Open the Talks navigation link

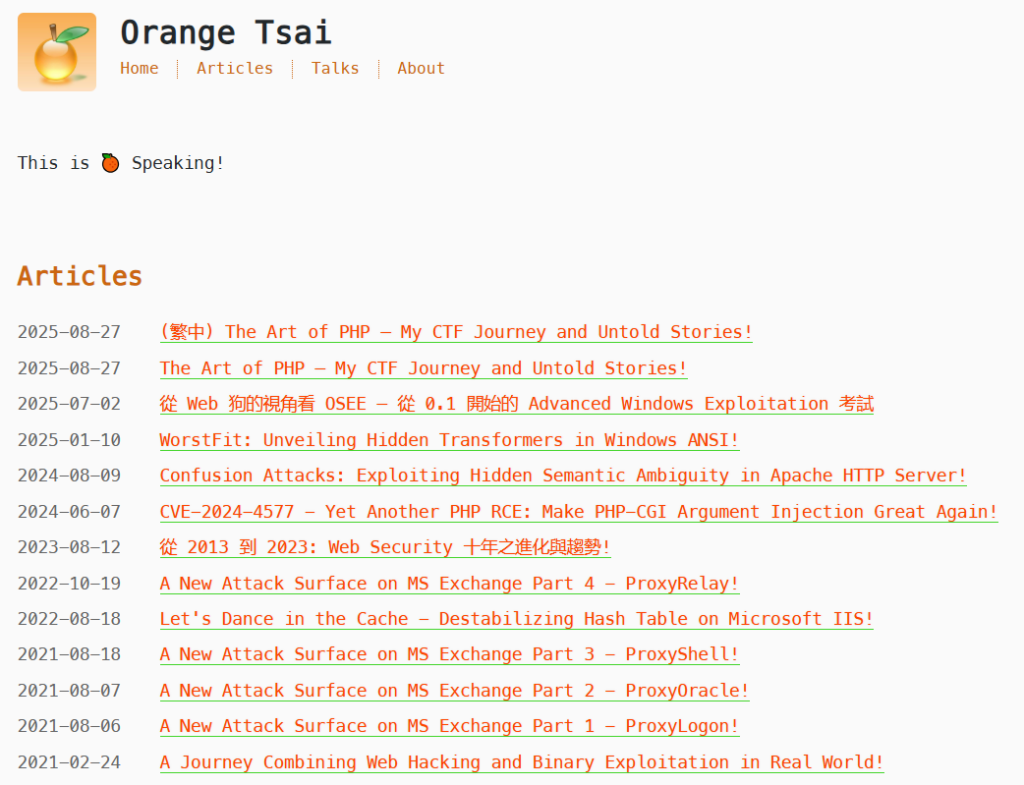(335, 68)
